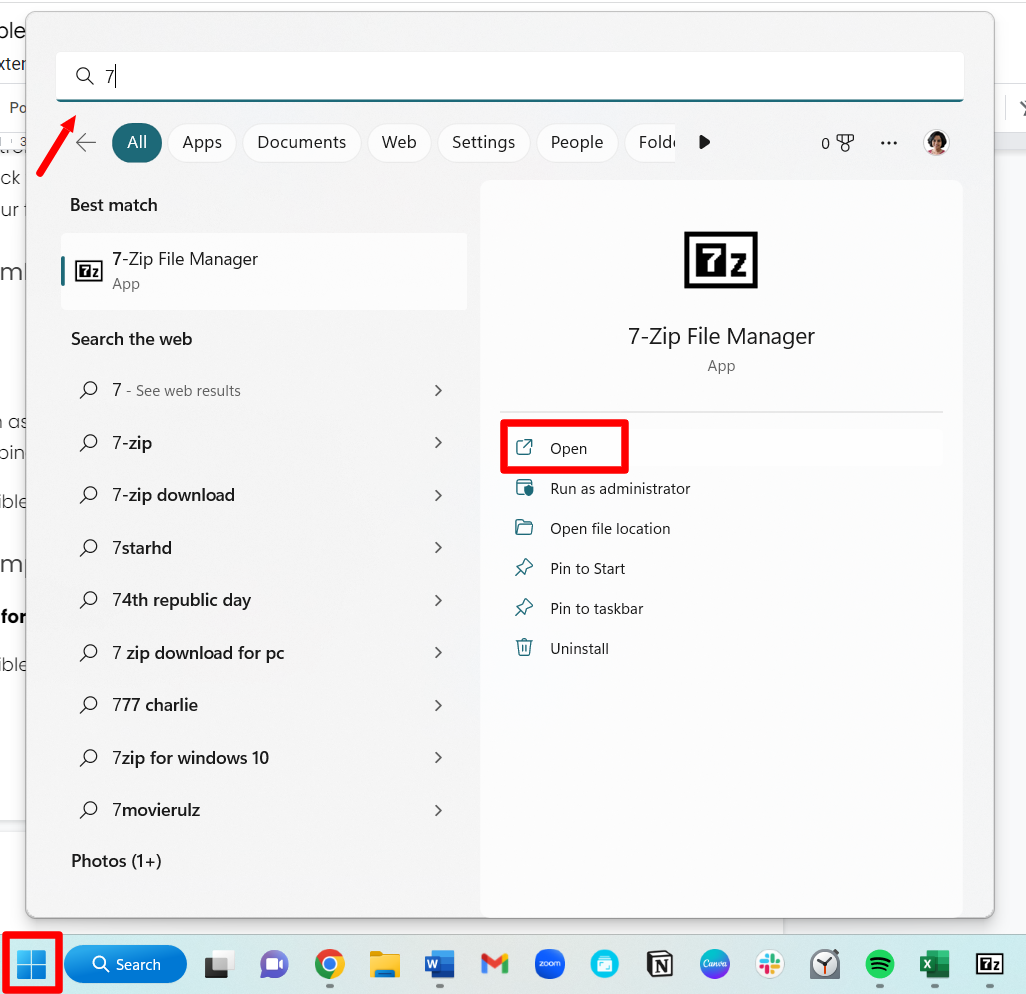Viewport: 1026px width, 994px height.
Task: Expand the 7-zip suggestion chevron
Action: [438, 443]
